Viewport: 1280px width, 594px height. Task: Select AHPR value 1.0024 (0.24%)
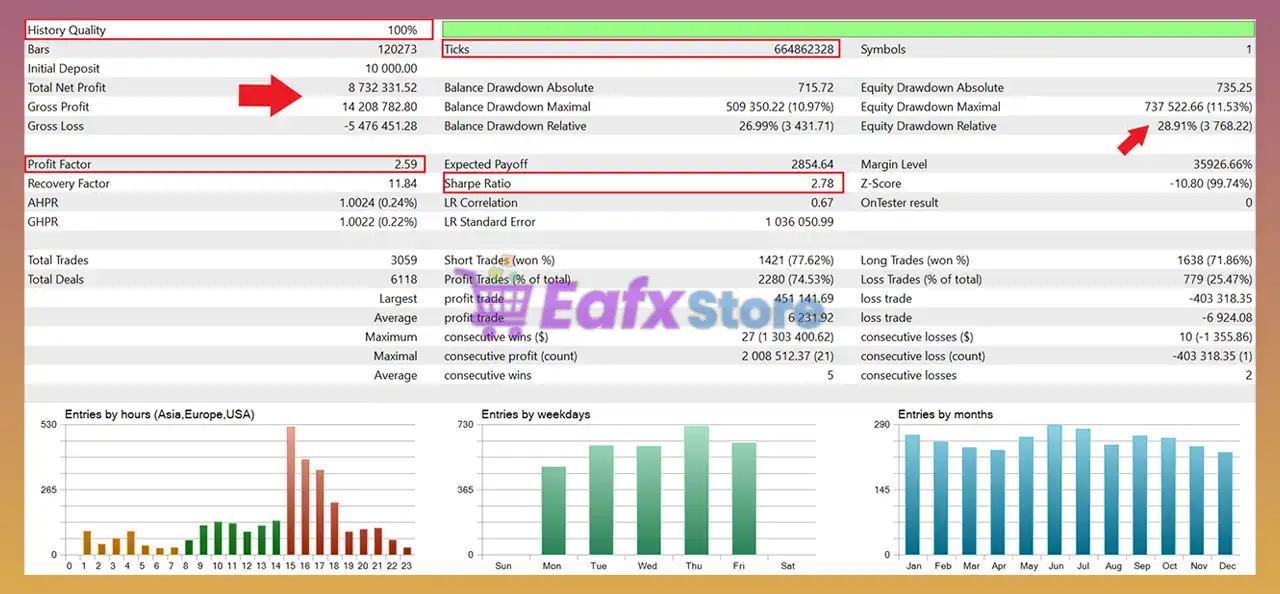pyautogui.click(x=378, y=203)
